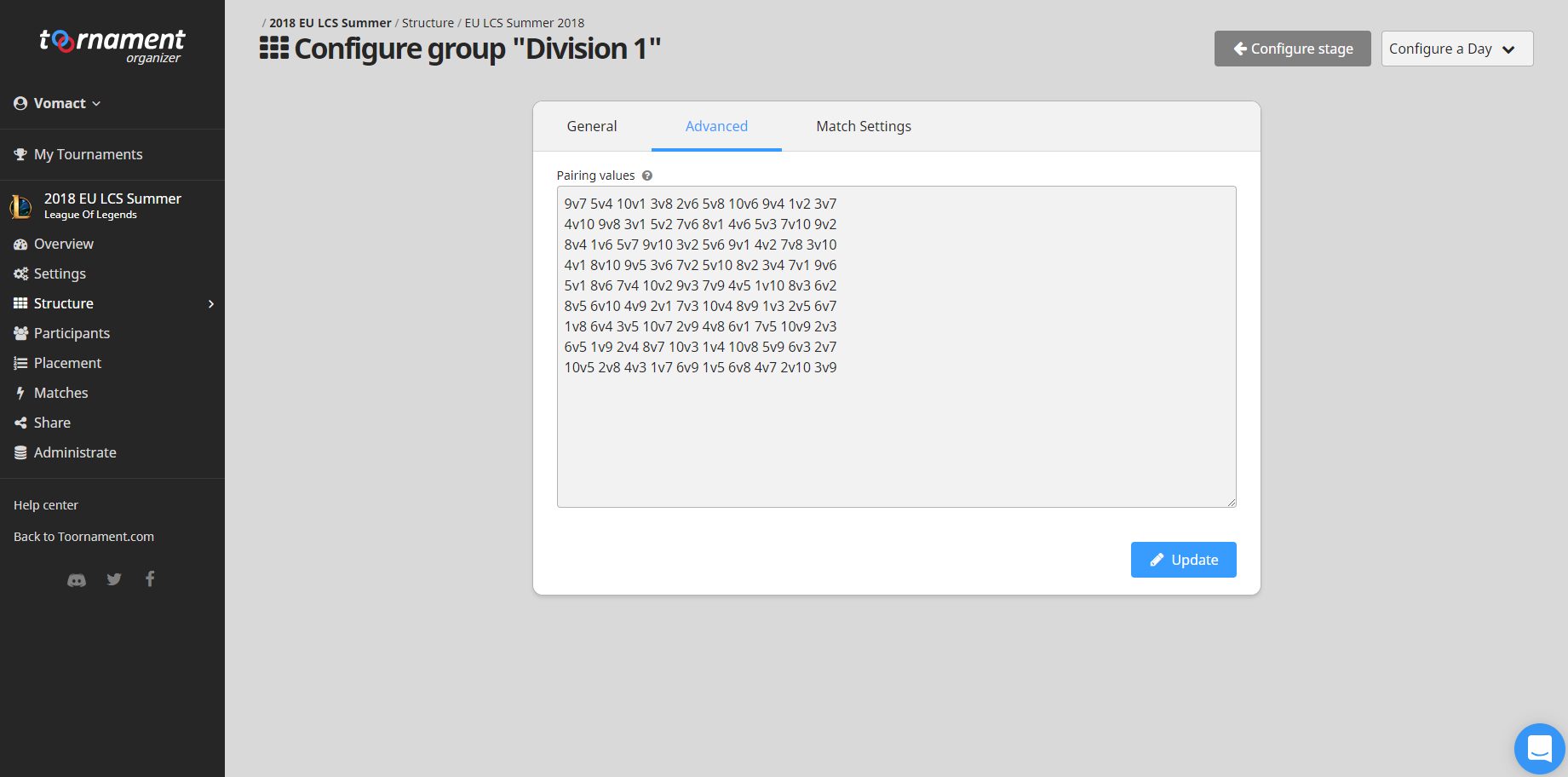The height and width of the screenshot is (777, 1568).
Task: Open the Placement page
Action: pyautogui.click(x=67, y=363)
